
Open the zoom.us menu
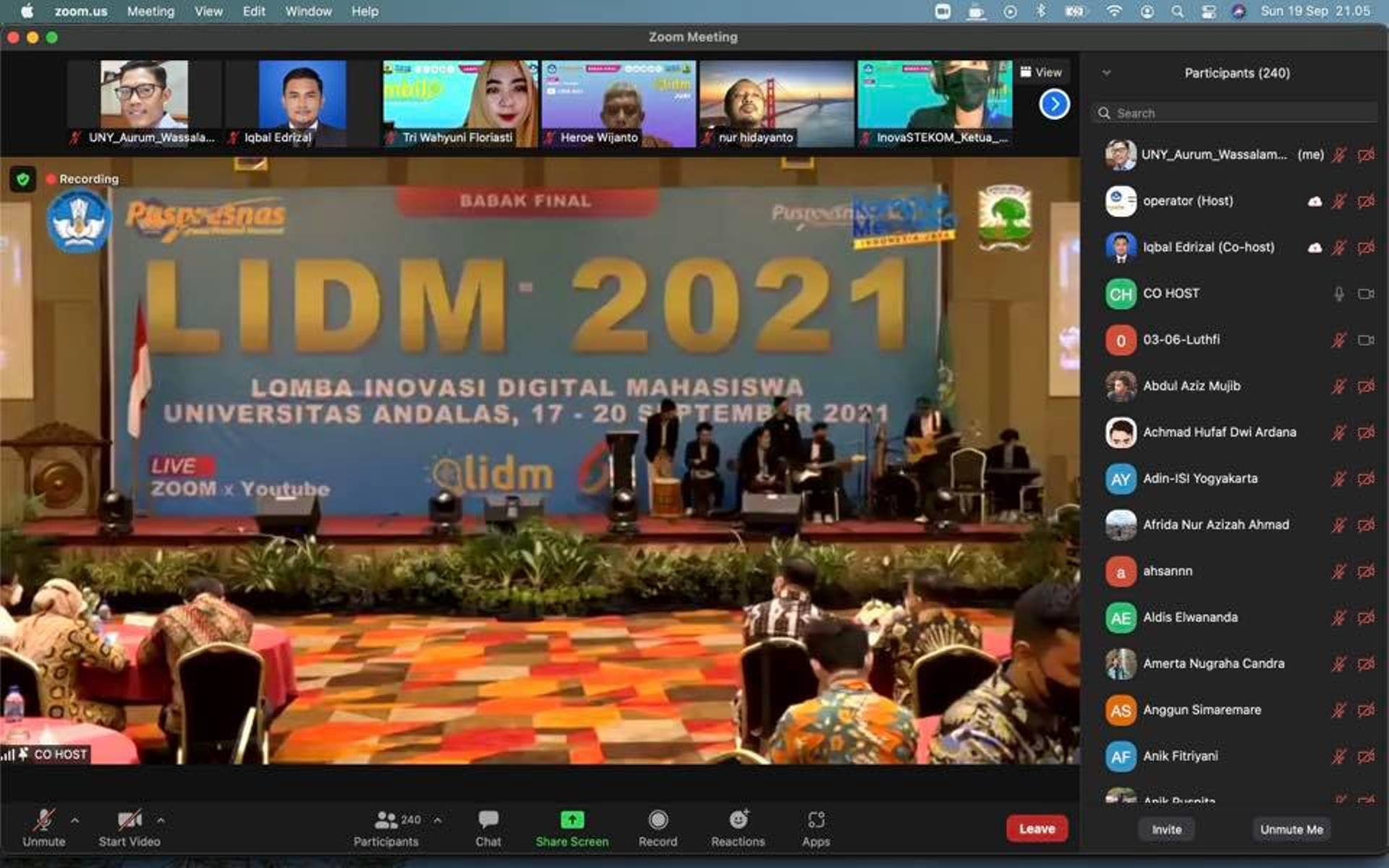click(x=81, y=12)
